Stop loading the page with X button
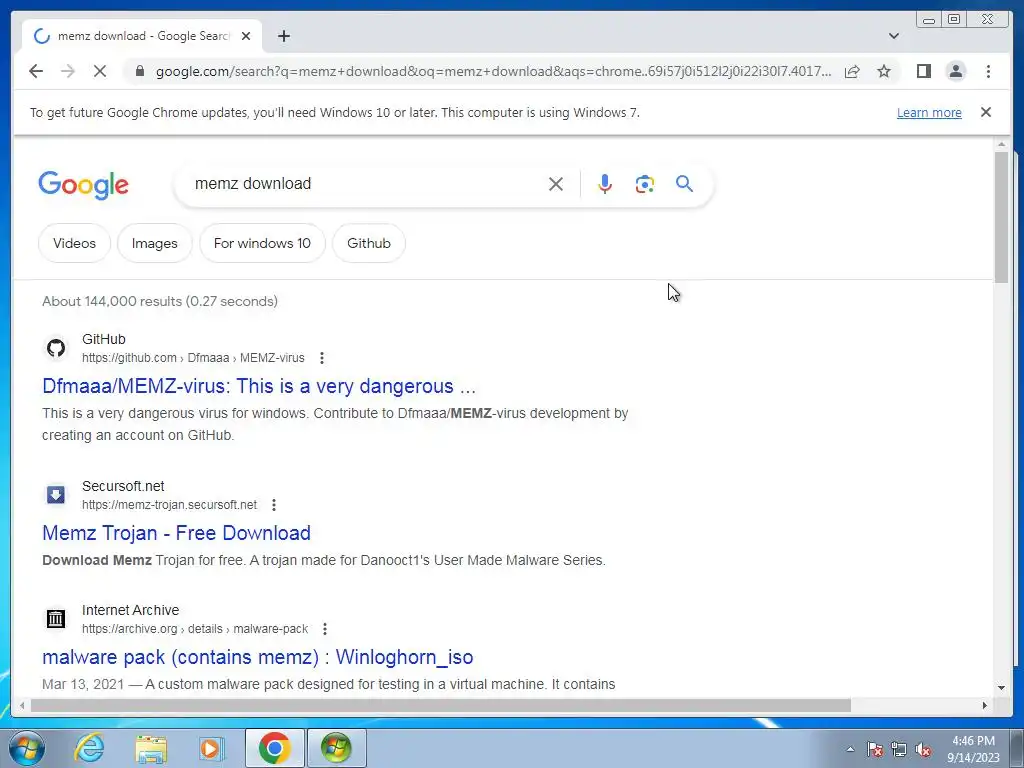Viewport: 1024px width, 768px height. point(100,71)
